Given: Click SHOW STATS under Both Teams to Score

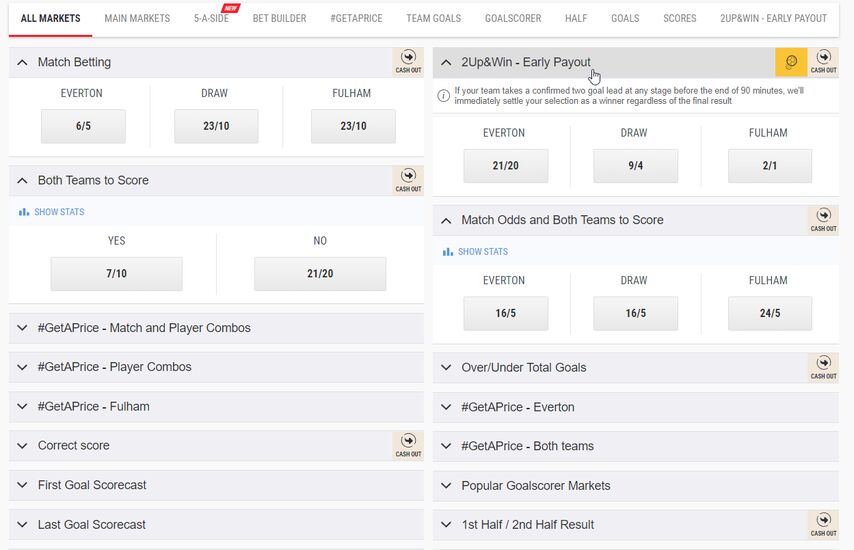Looking at the screenshot, I should (x=59, y=212).
